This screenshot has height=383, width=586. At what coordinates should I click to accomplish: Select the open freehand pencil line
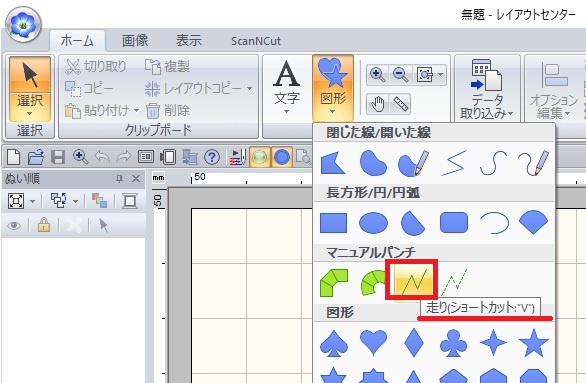(534, 163)
